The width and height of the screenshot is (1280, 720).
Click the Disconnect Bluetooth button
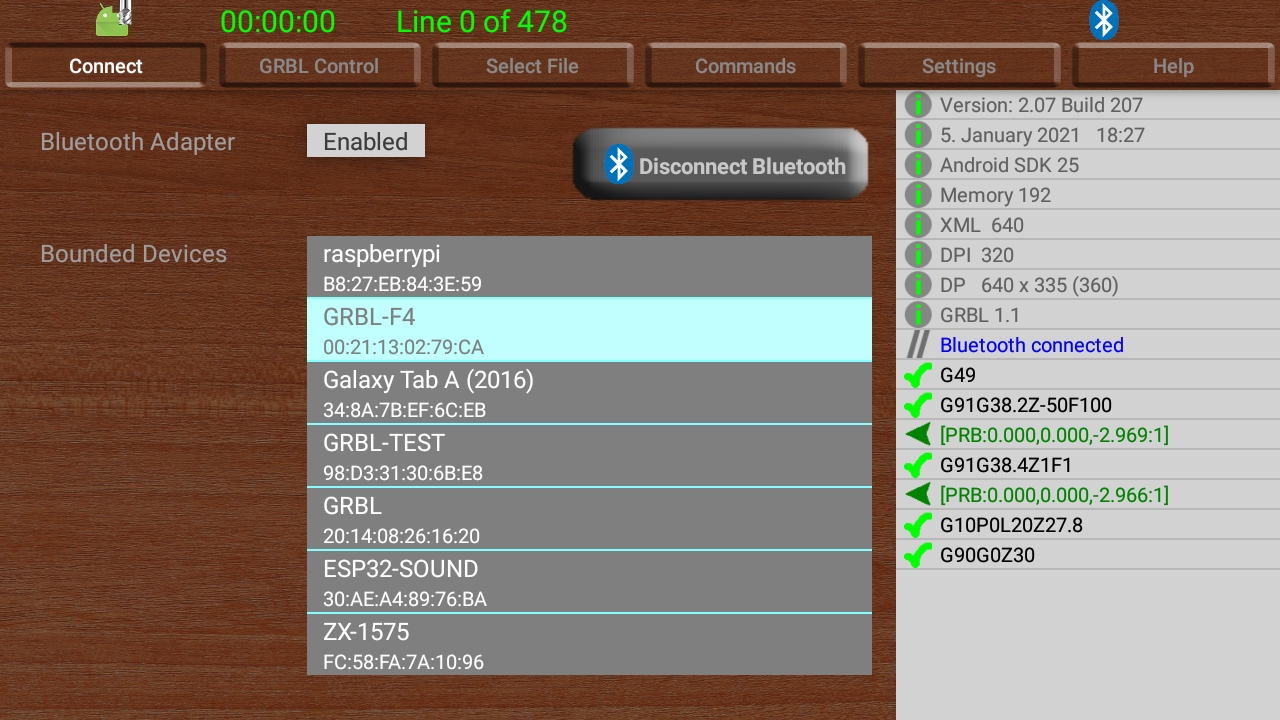[720, 165]
